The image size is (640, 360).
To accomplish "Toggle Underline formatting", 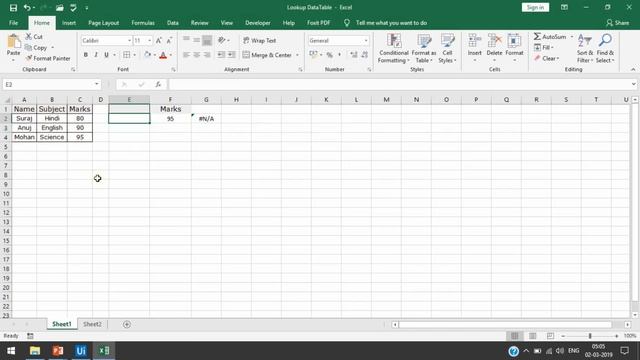I will coord(106,55).
